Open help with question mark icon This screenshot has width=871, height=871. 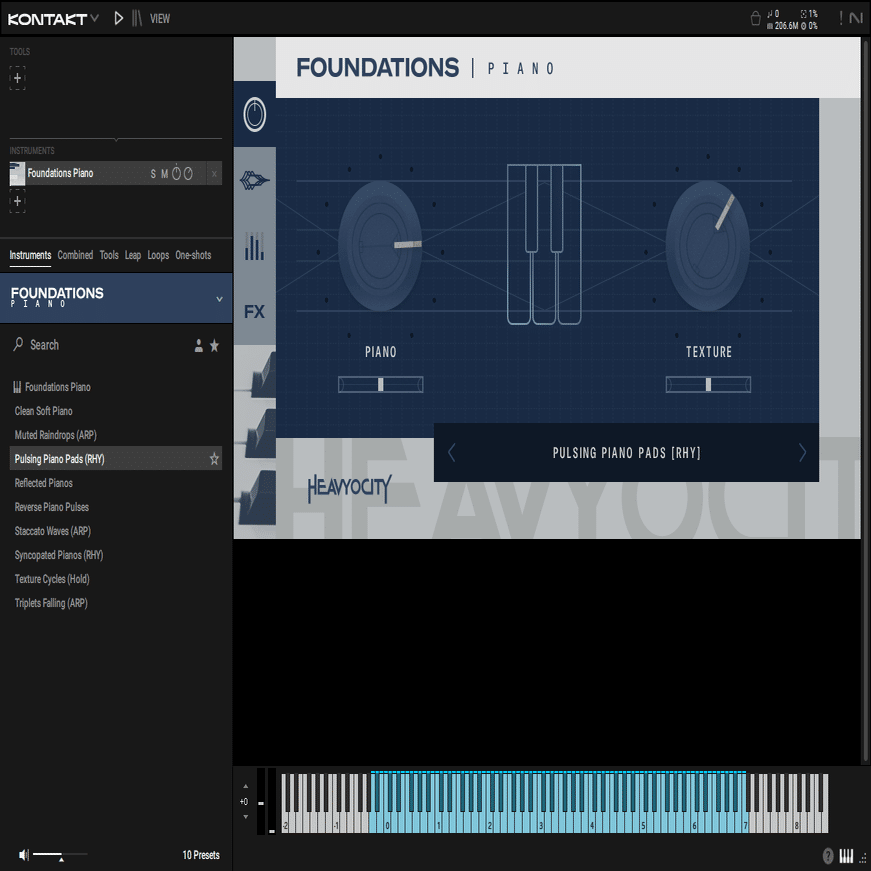(828, 855)
